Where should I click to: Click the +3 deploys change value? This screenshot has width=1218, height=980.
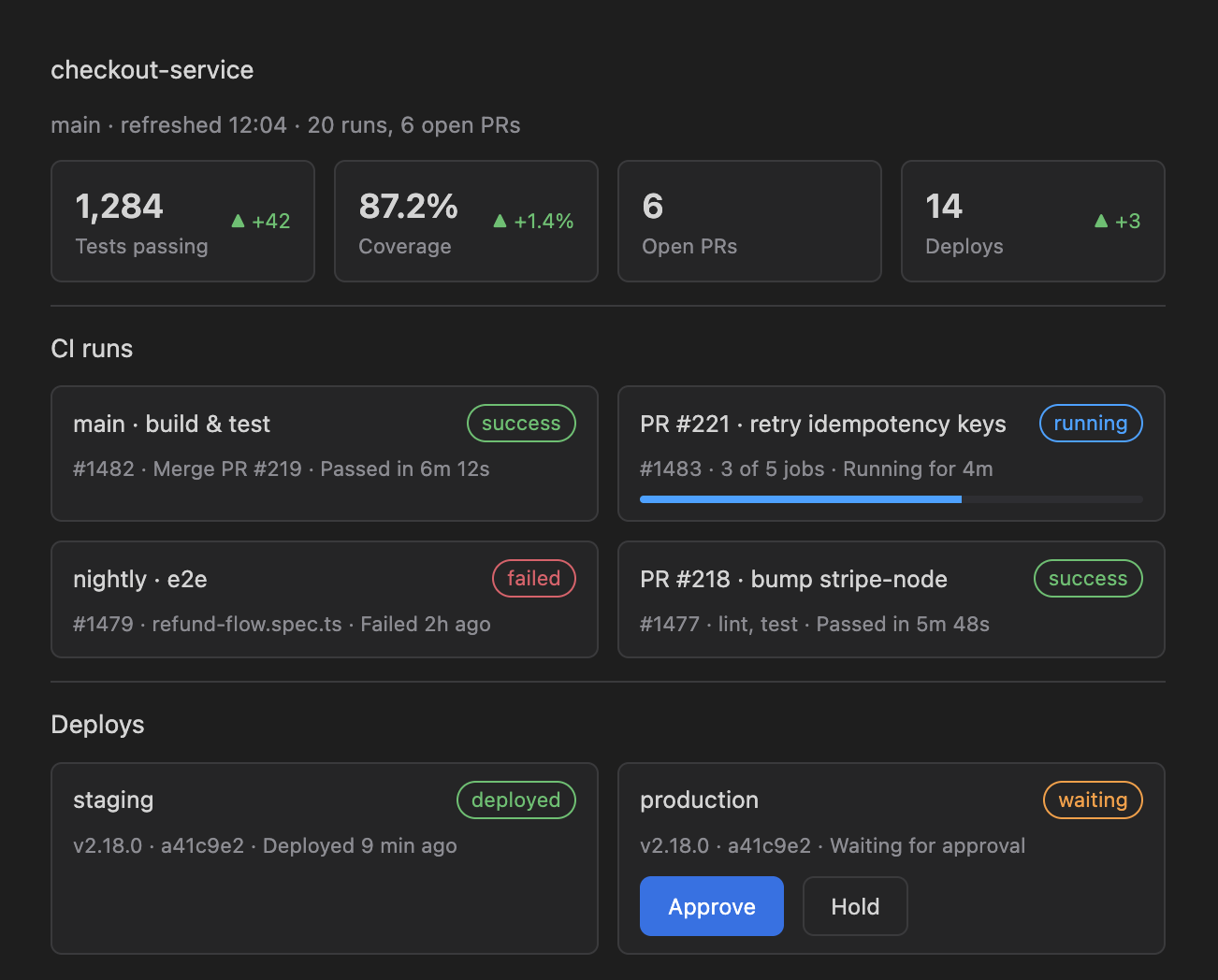pos(1128,222)
